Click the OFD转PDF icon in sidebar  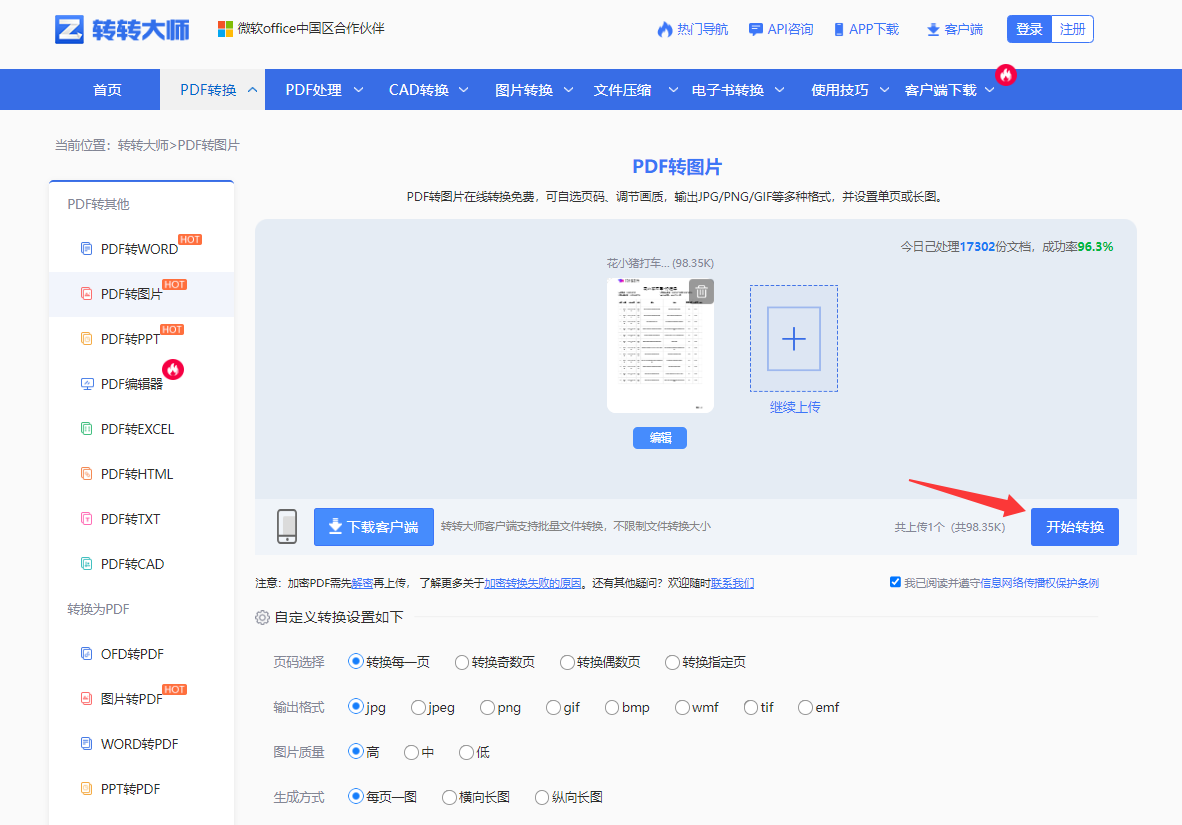point(87,654)
